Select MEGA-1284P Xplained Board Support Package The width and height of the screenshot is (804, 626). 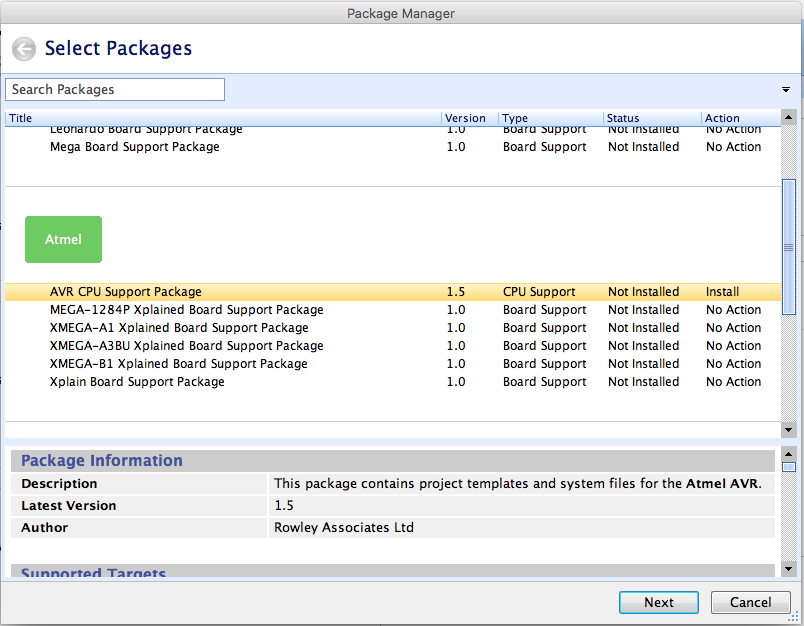pos(186,310)
